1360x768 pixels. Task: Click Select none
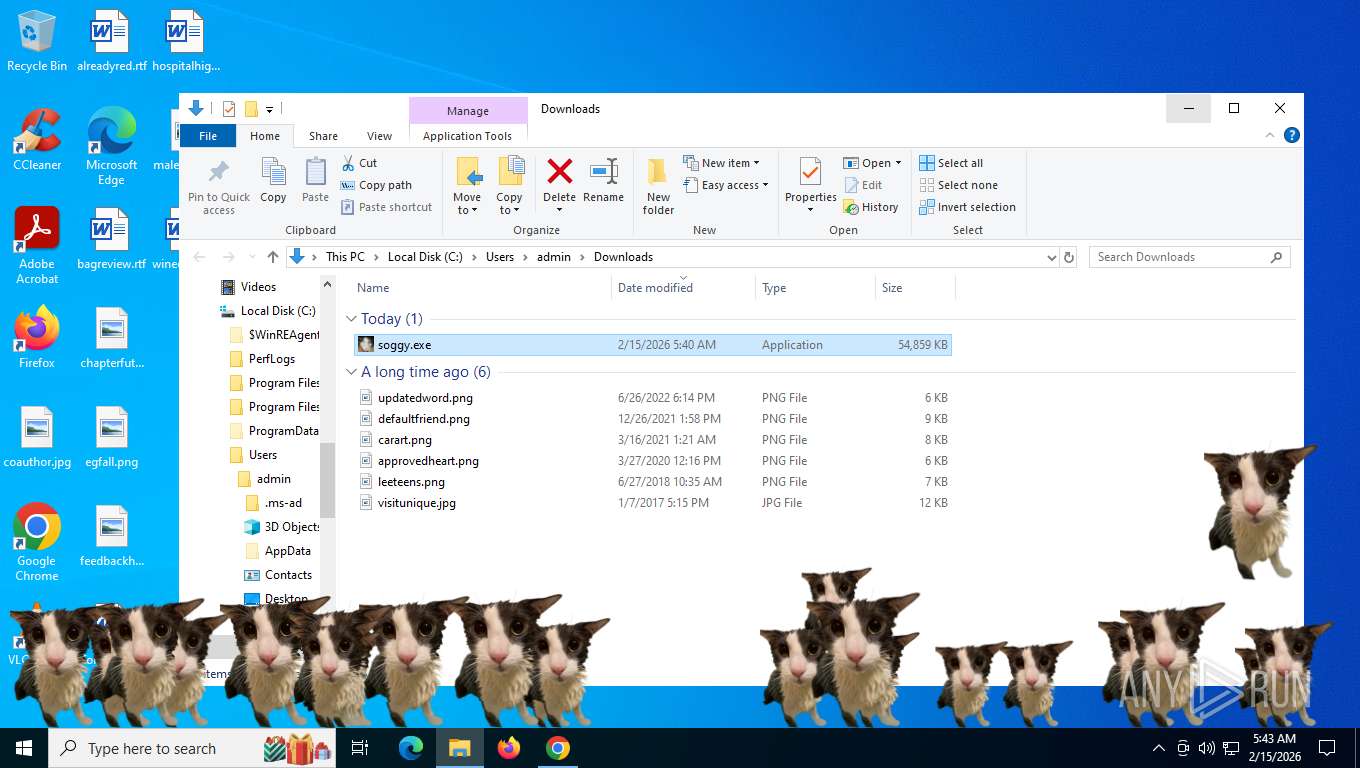(x=958, y=185)
